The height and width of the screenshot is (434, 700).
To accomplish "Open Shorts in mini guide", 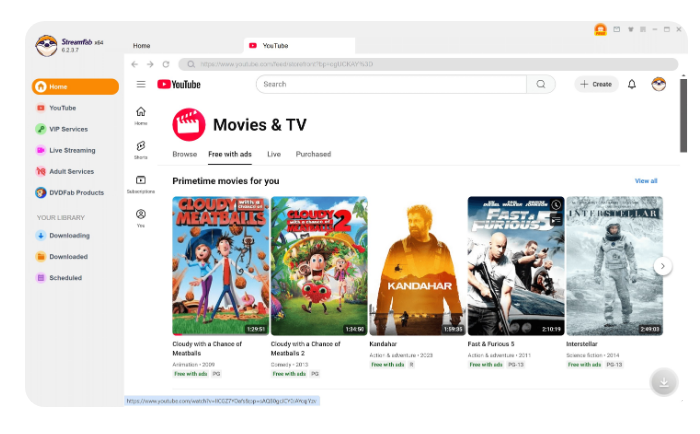I will tap(141, 150).
